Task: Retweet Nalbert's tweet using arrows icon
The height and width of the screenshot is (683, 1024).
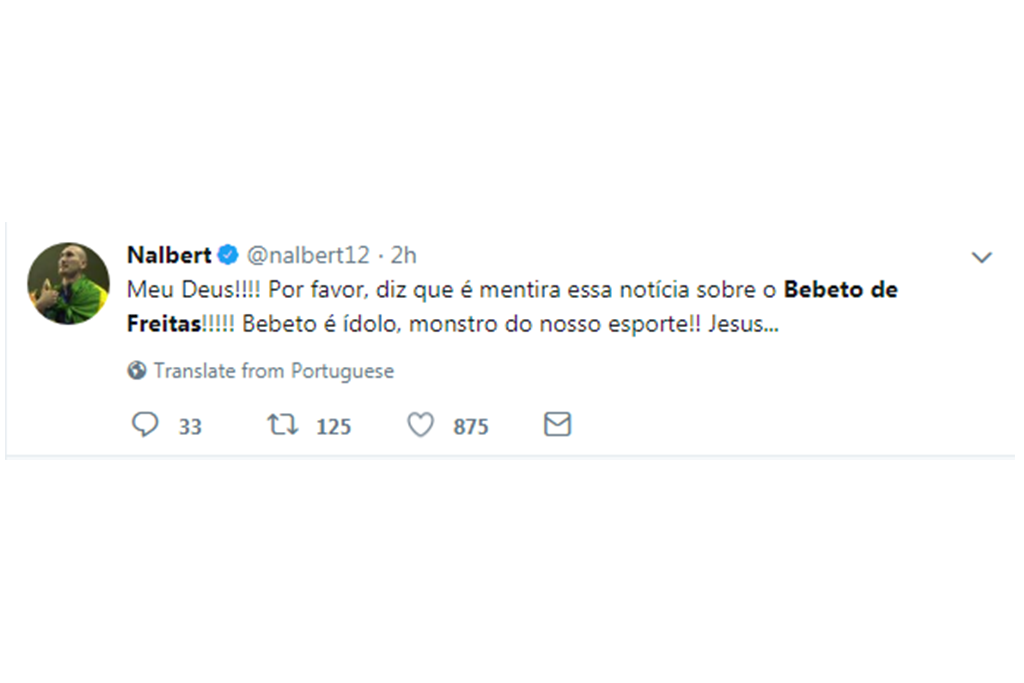Action: click(282, 425)
